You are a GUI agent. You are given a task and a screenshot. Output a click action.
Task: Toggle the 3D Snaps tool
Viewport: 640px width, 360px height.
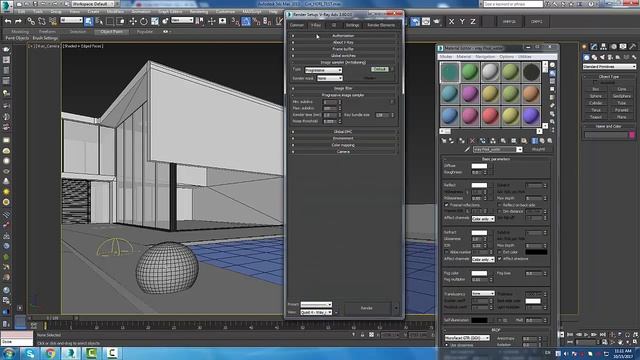pyautogui.click(x=235, y=21)
